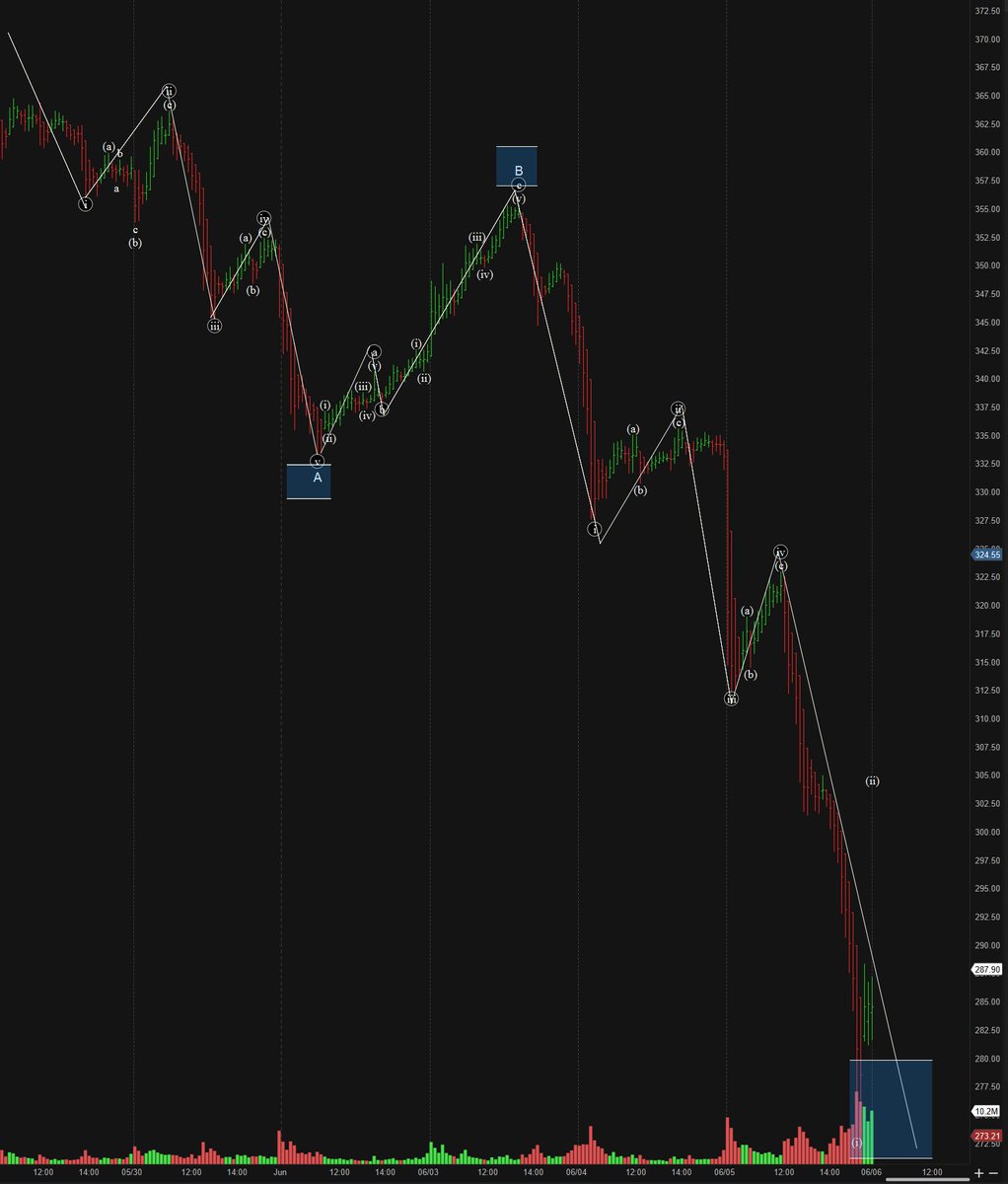Click the red 273.21 last price tag
This screenshot has height=1184, width=1008.
(x=987, y=1136)
